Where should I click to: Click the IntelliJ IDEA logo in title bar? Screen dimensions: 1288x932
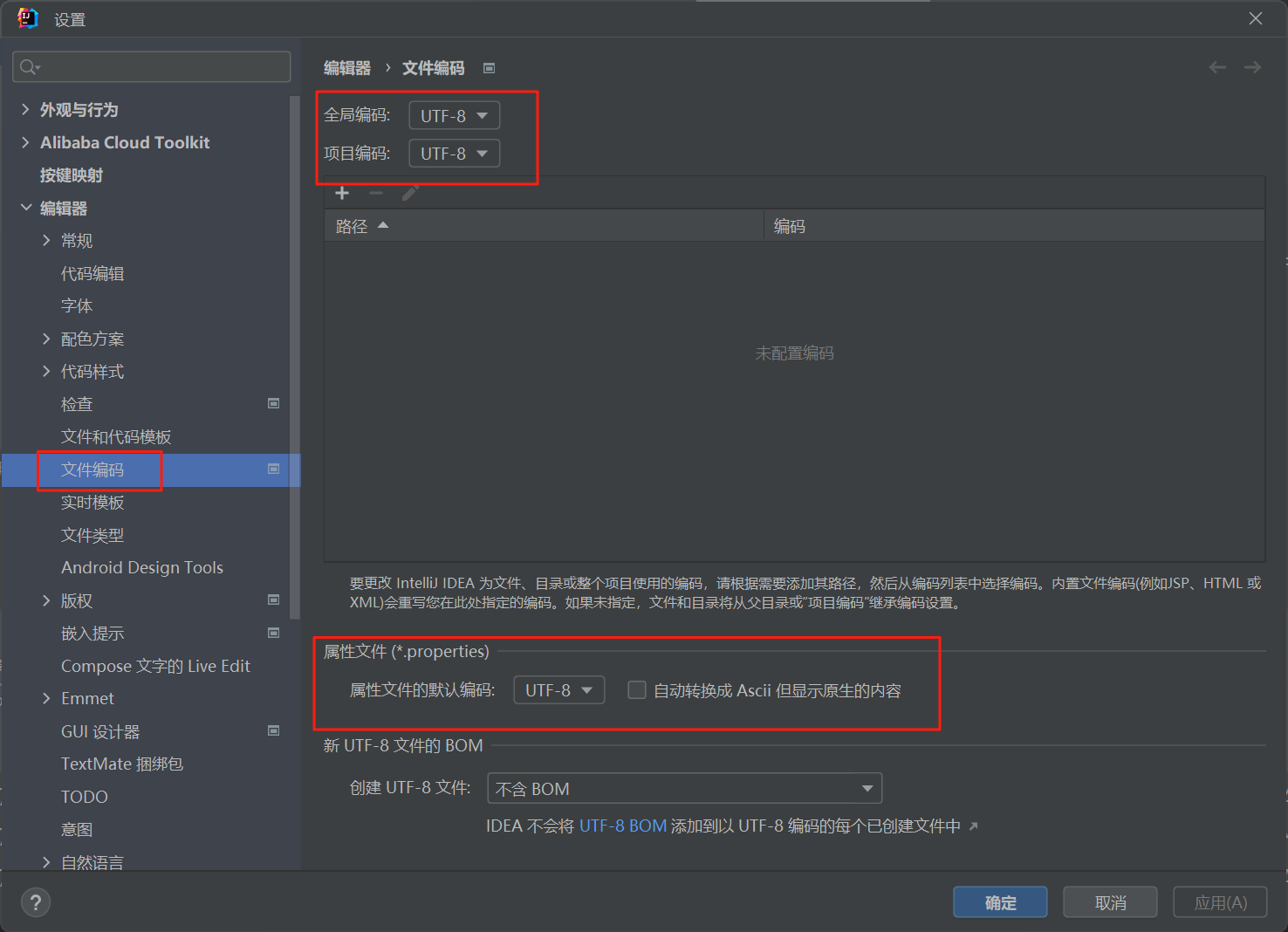tap(28, 18)
